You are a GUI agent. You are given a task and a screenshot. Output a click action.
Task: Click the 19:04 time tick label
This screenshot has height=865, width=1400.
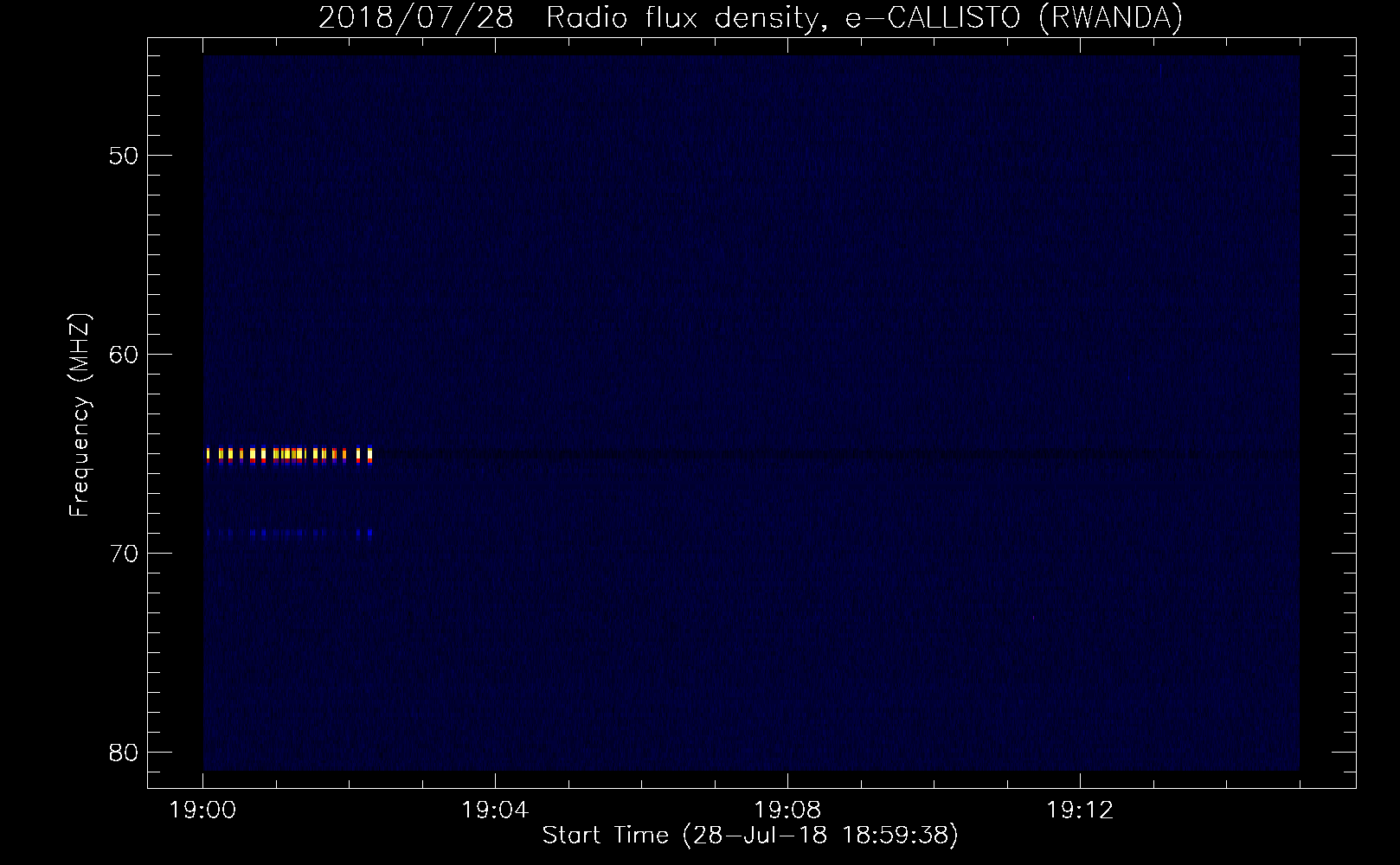(x=495, y=811)
